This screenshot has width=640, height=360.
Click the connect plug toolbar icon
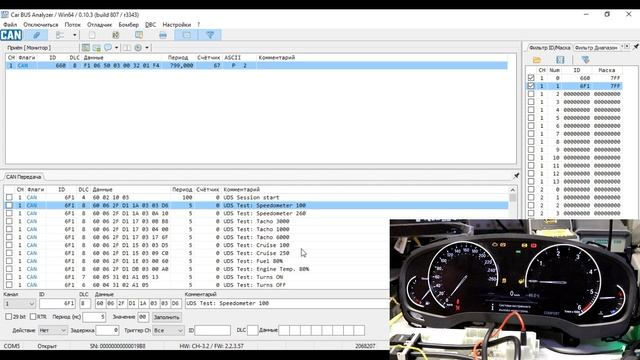36,35
